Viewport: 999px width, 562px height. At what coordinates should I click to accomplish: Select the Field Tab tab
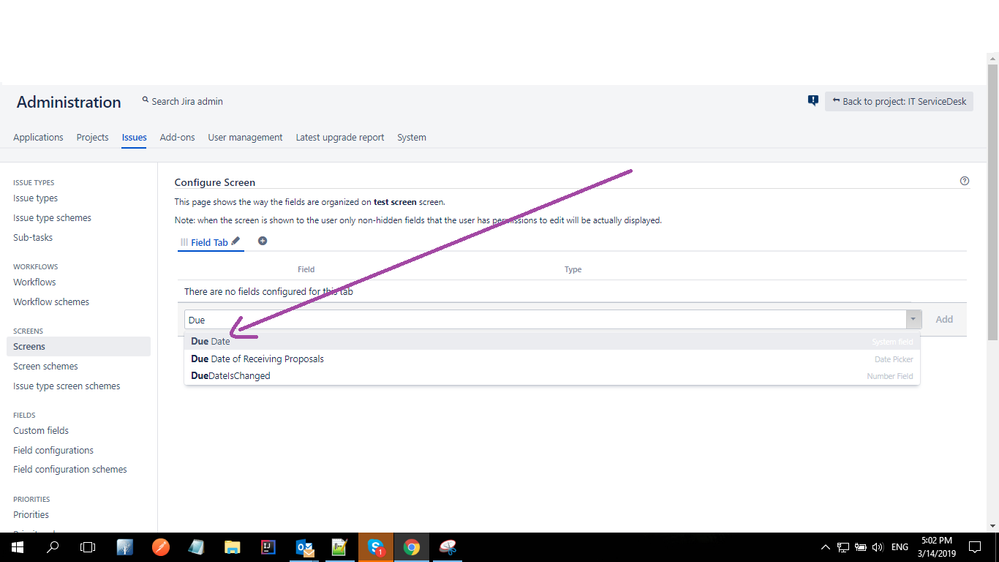pos(209,242)
